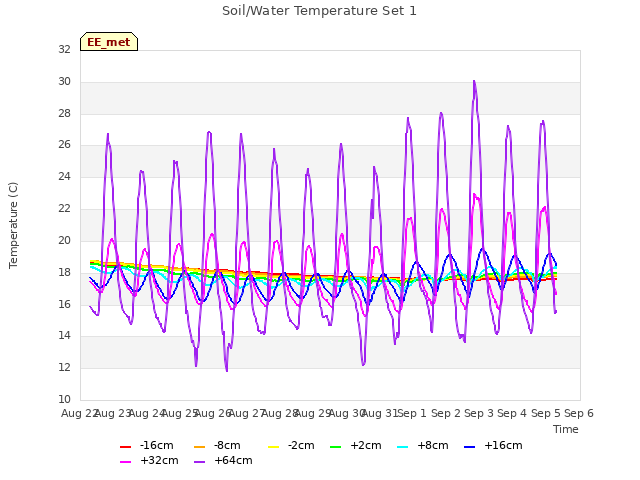The height and width of the screenshot is (480, 640).
Task: Click the Temperature (C) axis label
Action: 13,225
